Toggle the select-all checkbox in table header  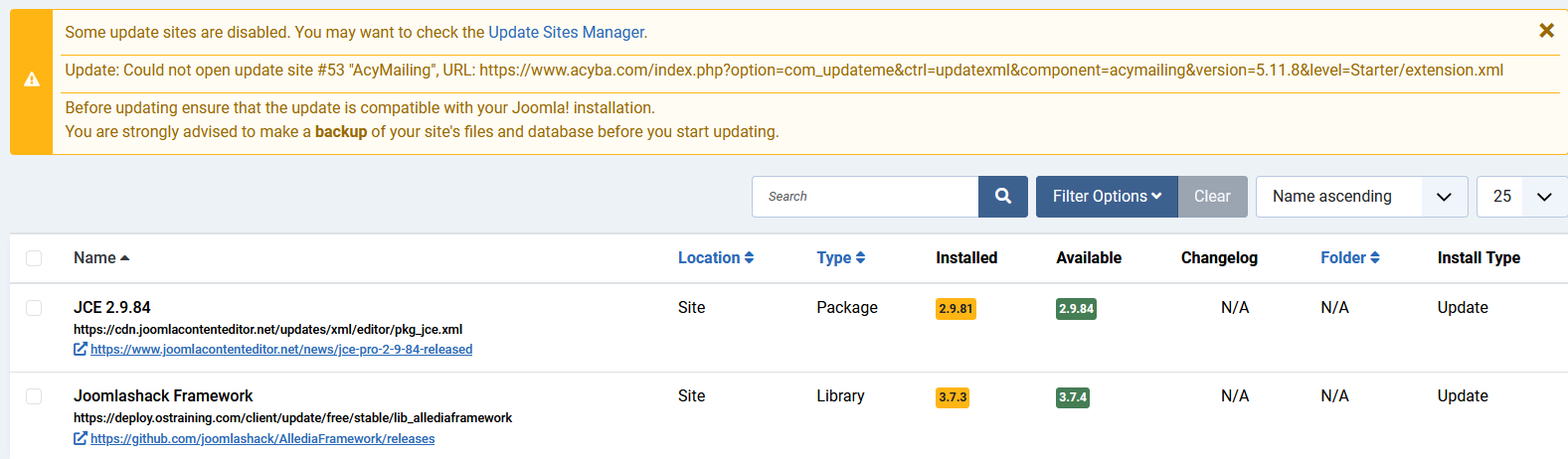tap(34, 258)
